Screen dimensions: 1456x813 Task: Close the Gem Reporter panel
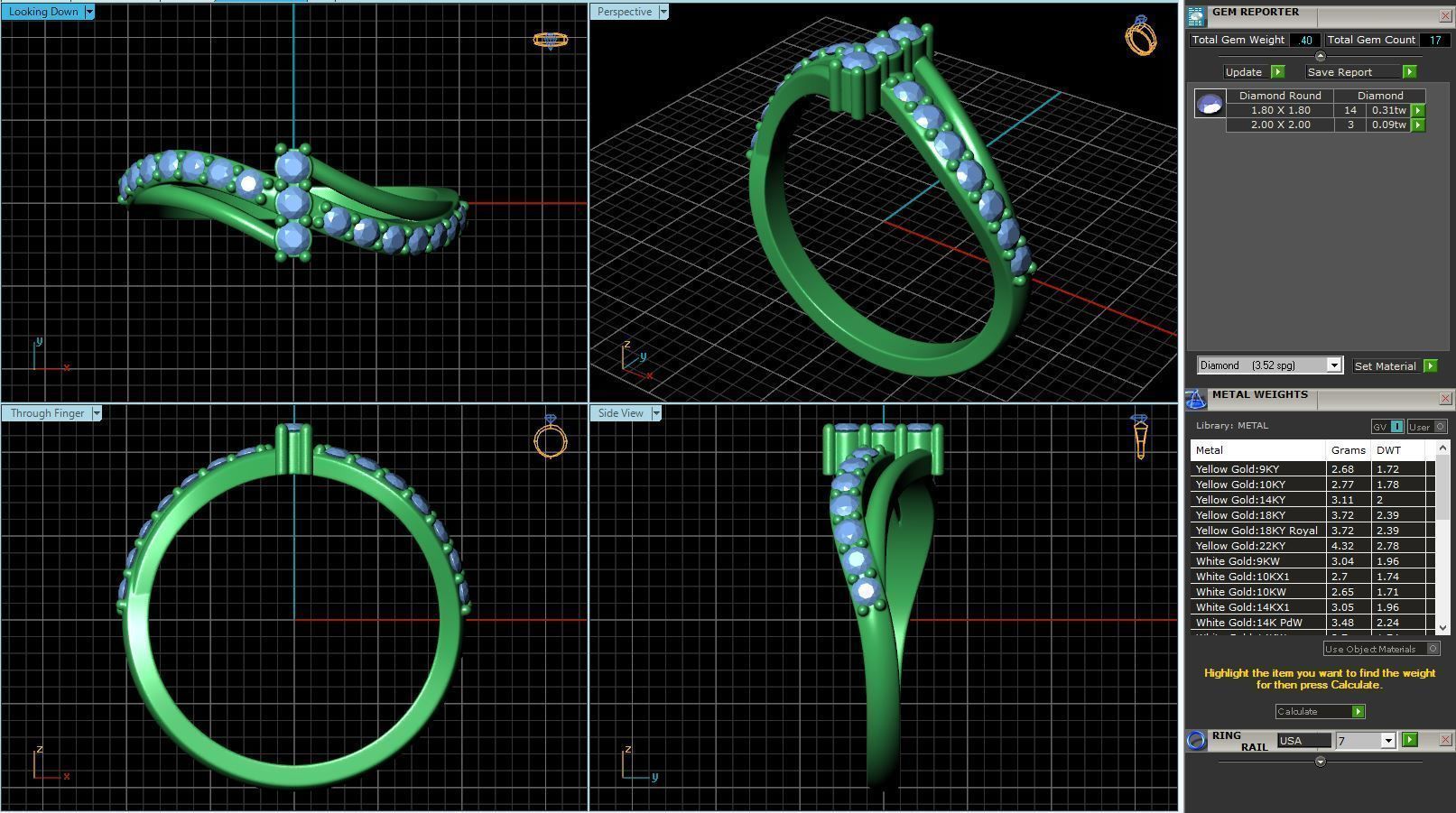[1445, 15]
